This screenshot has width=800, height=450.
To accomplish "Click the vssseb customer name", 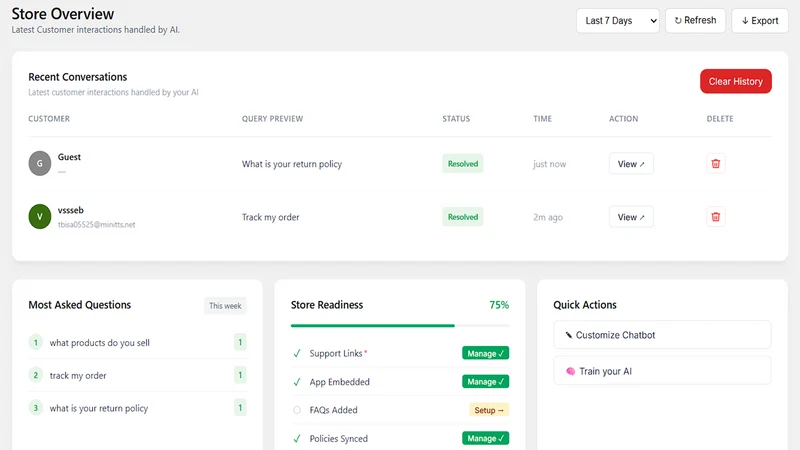I will (x=70, y=210).
